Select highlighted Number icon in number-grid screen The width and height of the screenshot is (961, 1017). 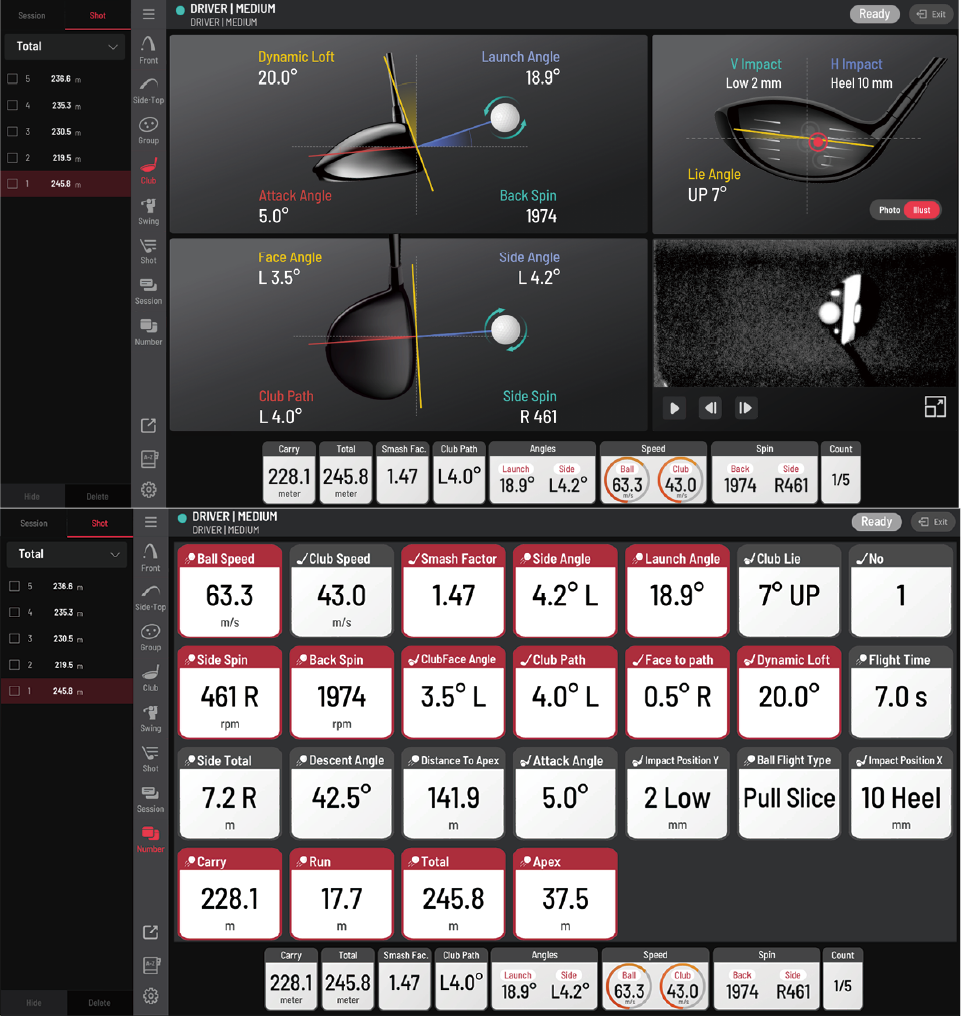[150, 839]
